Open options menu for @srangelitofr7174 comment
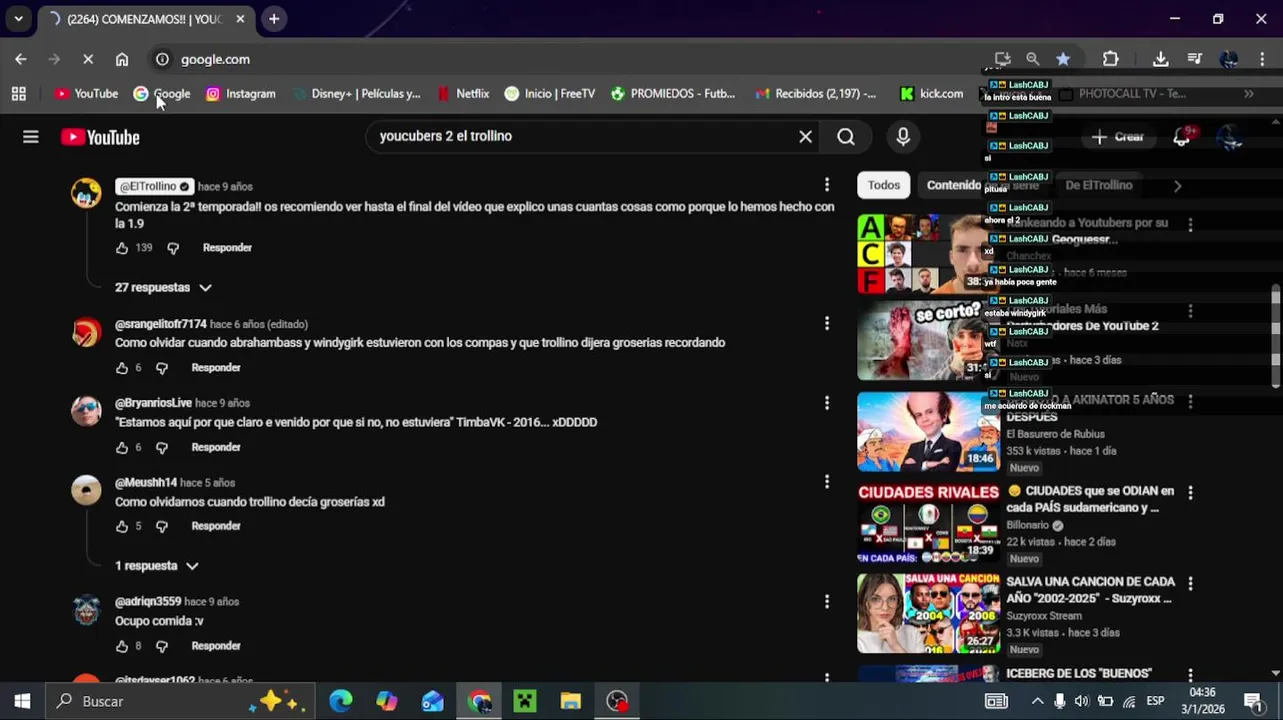 click(x=826, y=323)
